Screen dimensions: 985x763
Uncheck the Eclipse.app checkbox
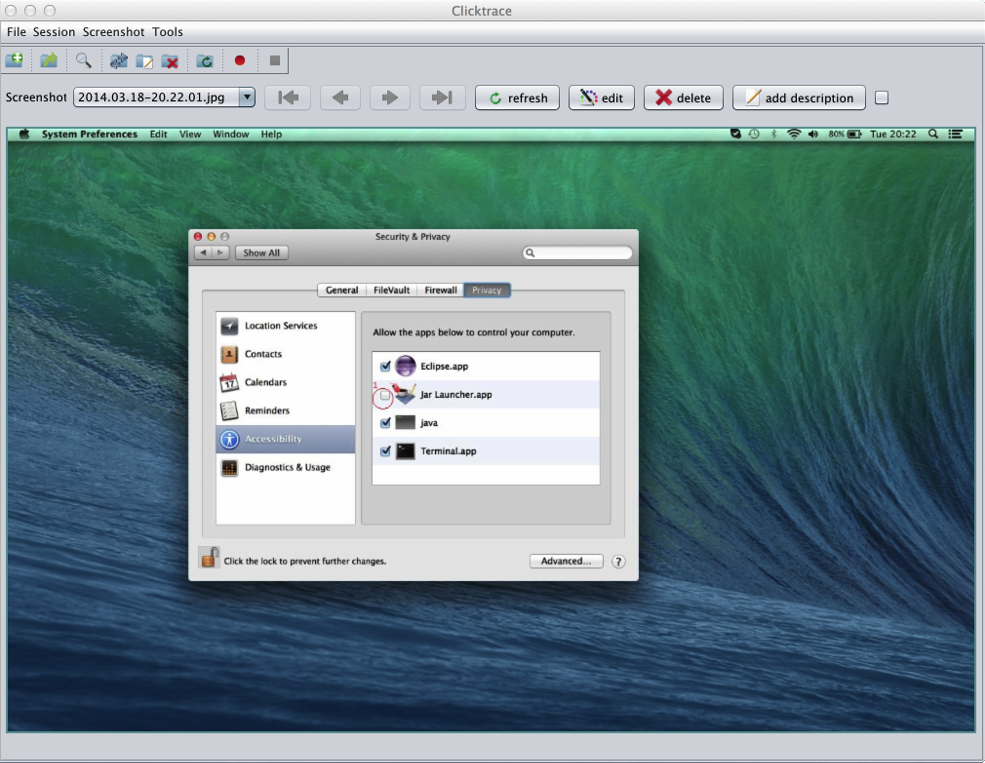point(385,366)
